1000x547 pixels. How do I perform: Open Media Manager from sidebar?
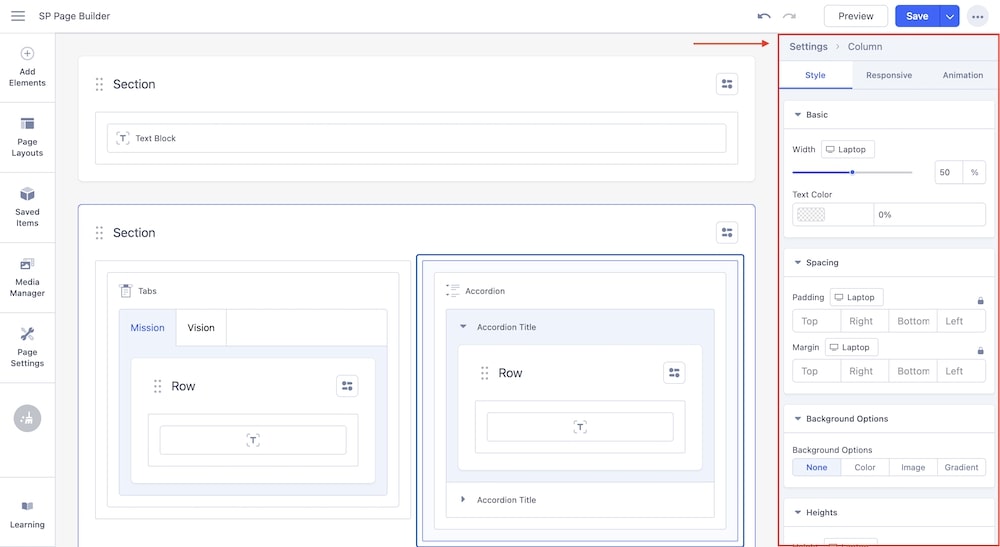point(27,277)
